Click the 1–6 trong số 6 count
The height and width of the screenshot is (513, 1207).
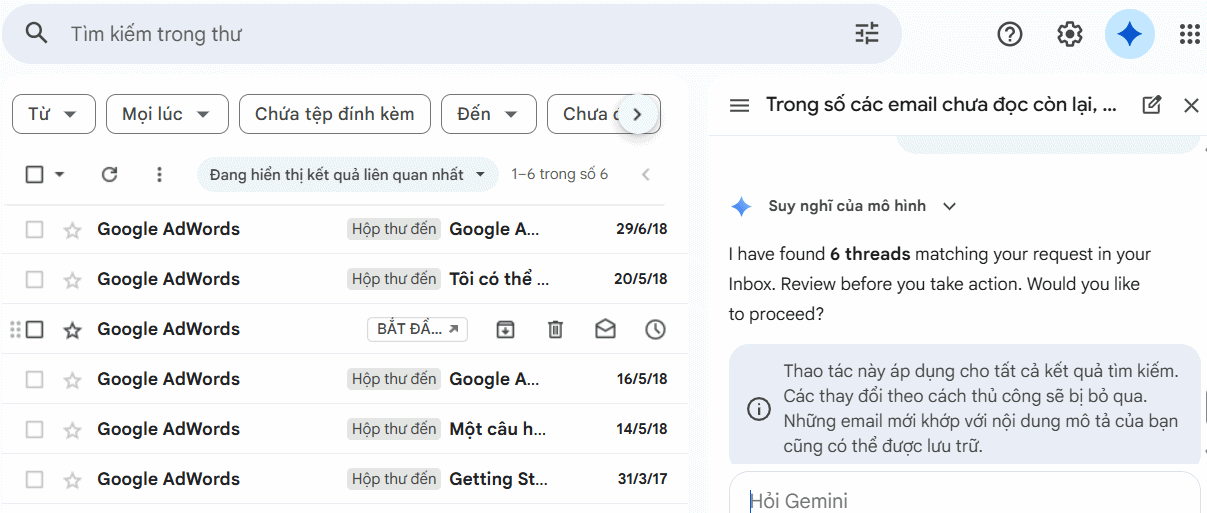[560, 174]
